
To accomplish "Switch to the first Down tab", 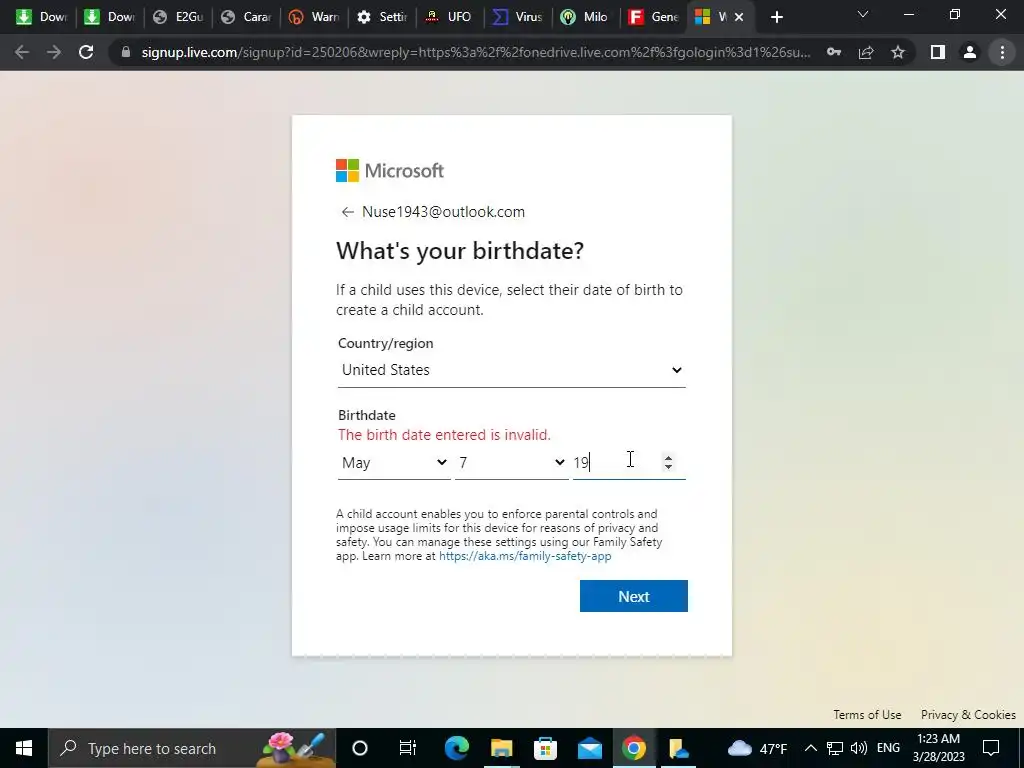I will pyautogui.click(x=42, y=17).
